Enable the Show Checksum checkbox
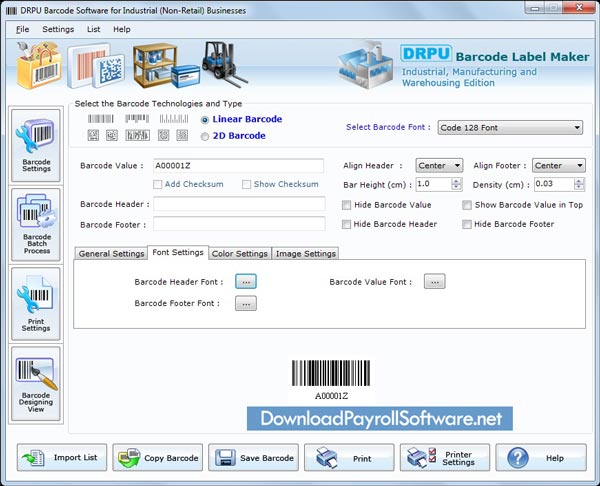 (x=246, y=184)
